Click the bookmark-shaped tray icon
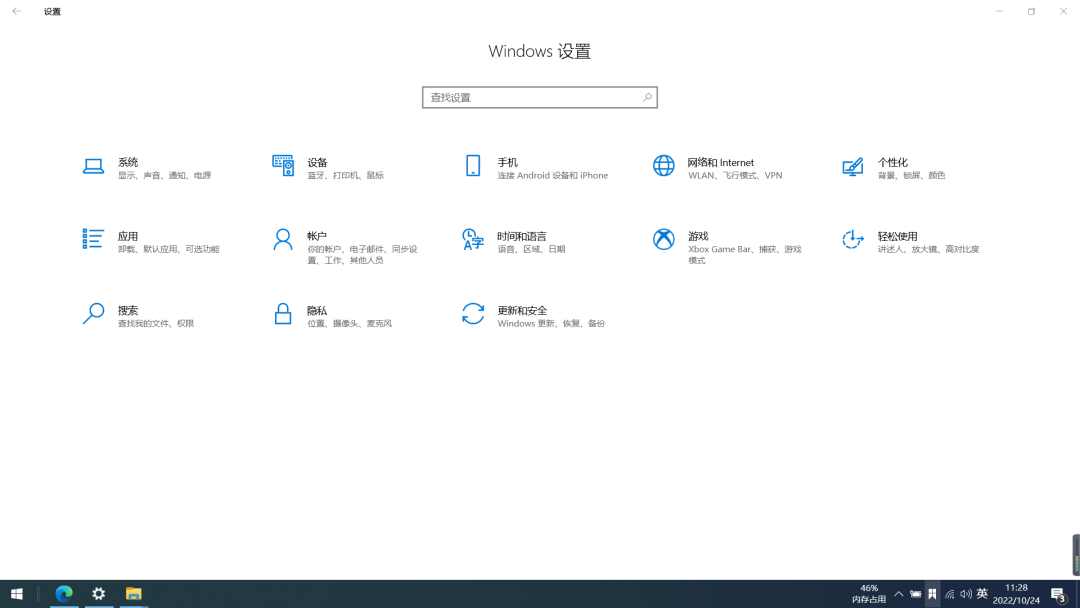The height and width of the screenshot is (608, 1080). 932,594
